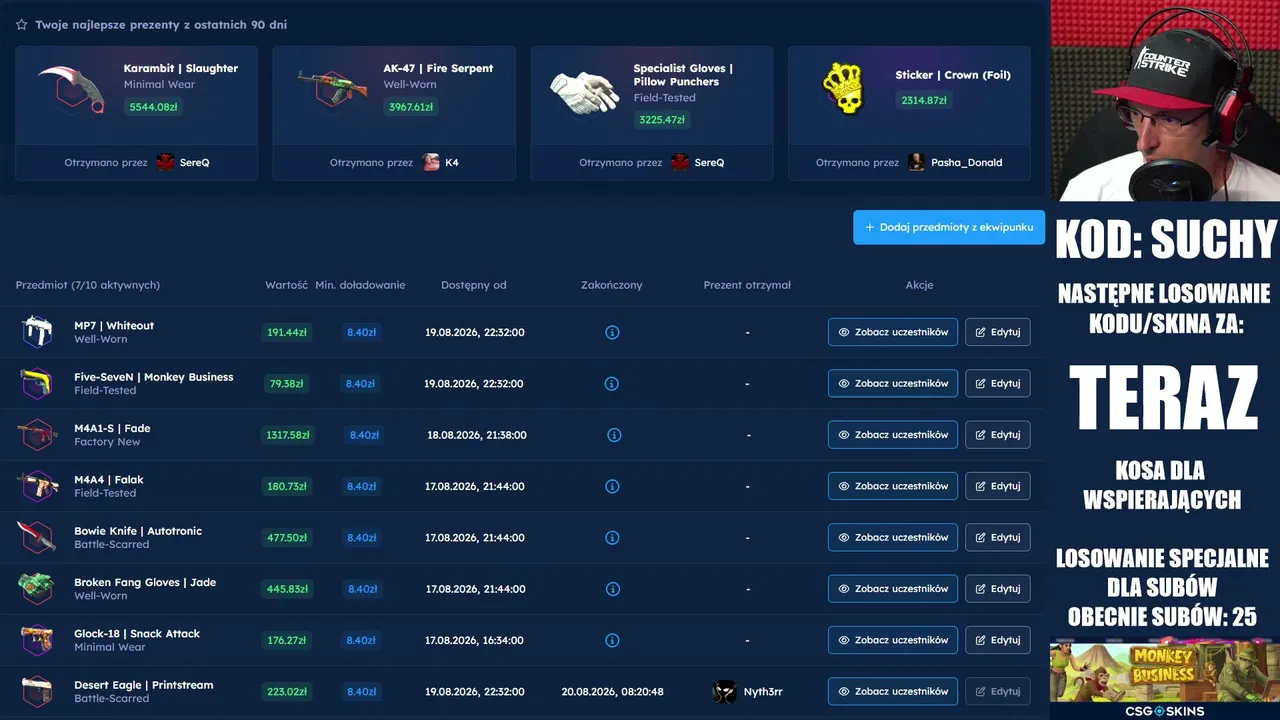Click the AK-47 Fire Serpent image

pyautogui.click(x=332, y=88)
